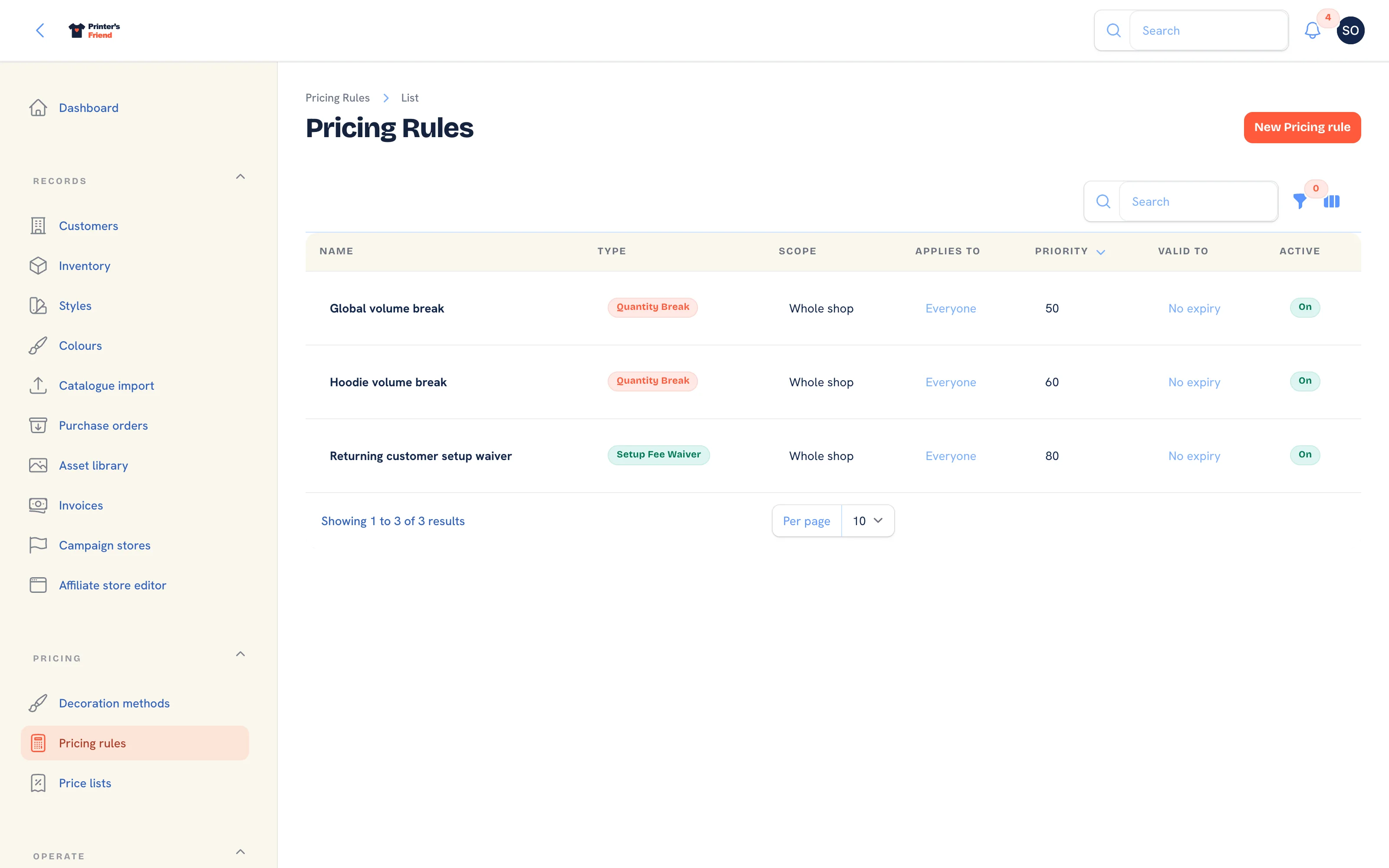Click the back arrow icon
Viewport: 1389px width, 868px height.
click(40, 30)
